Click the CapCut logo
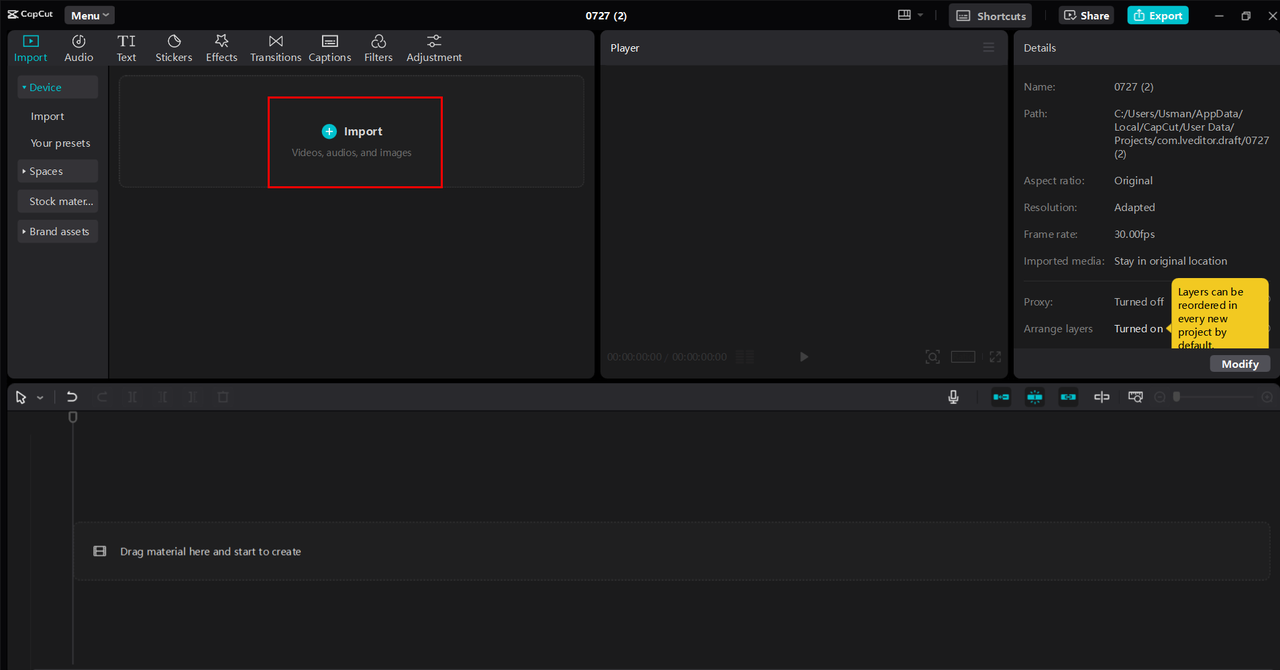Image resolution: width=1280 pixels, height=670 pixels. 30,15
